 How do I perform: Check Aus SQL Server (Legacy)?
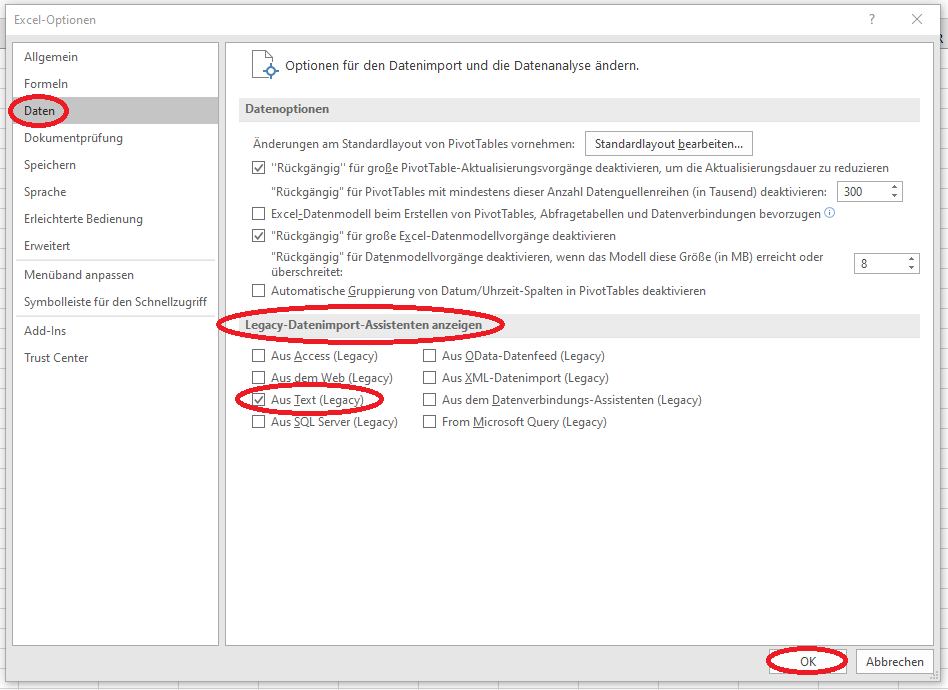click(x=259, y=421)
